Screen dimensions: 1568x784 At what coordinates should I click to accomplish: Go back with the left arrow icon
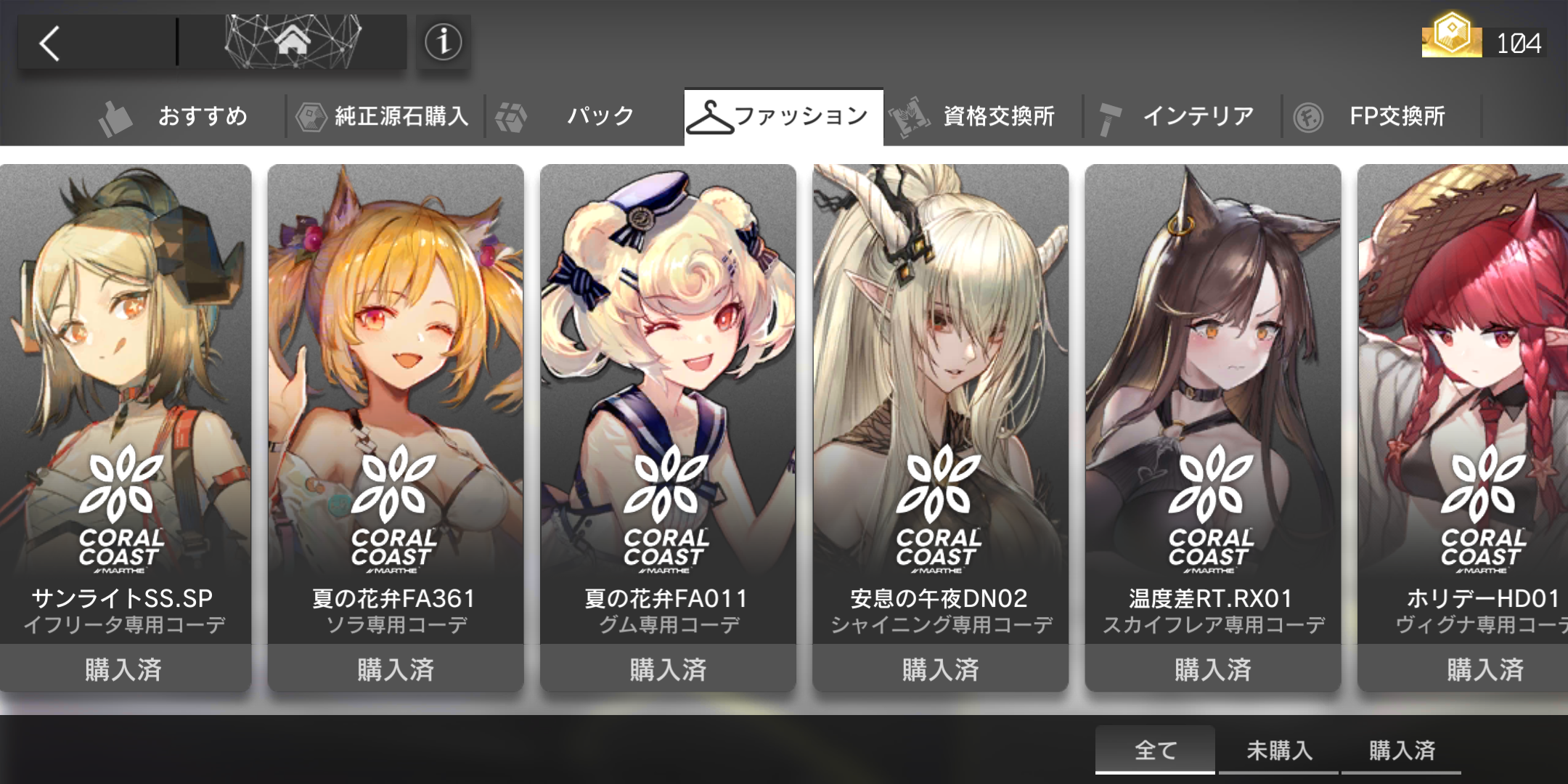point(49,43)
